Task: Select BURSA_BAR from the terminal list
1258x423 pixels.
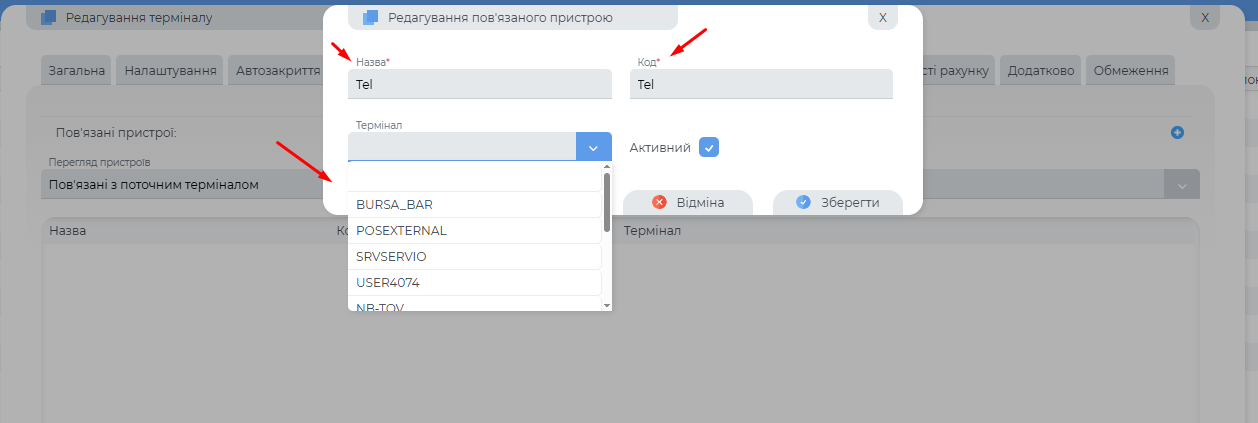Action: tap(394, 204)
